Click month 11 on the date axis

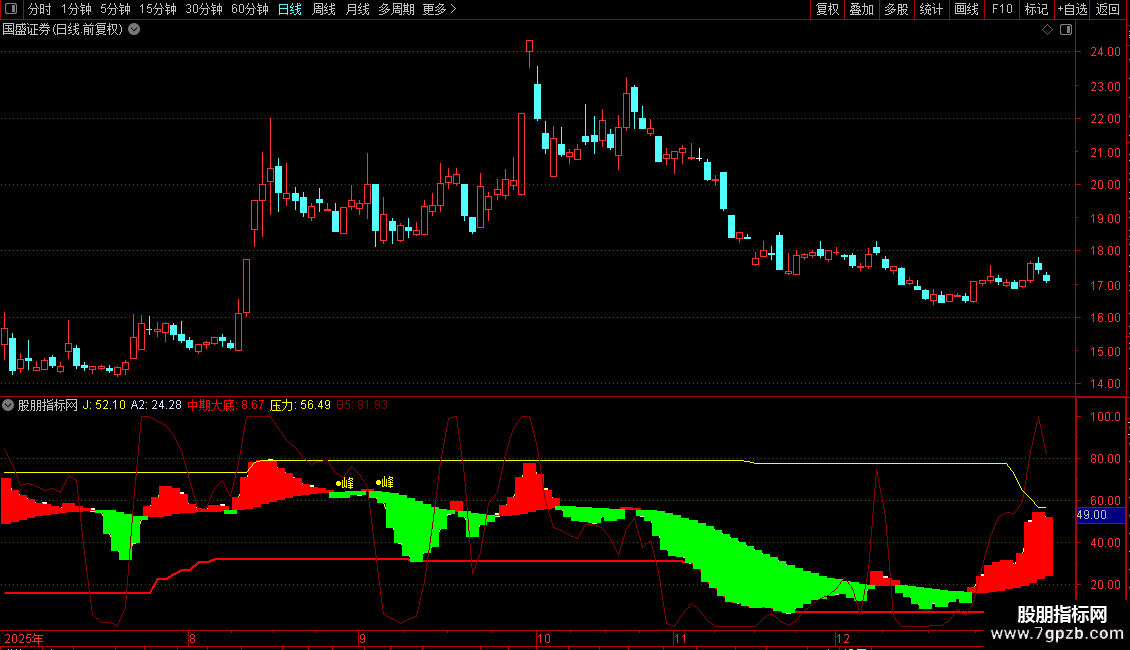tap(680, 638)
